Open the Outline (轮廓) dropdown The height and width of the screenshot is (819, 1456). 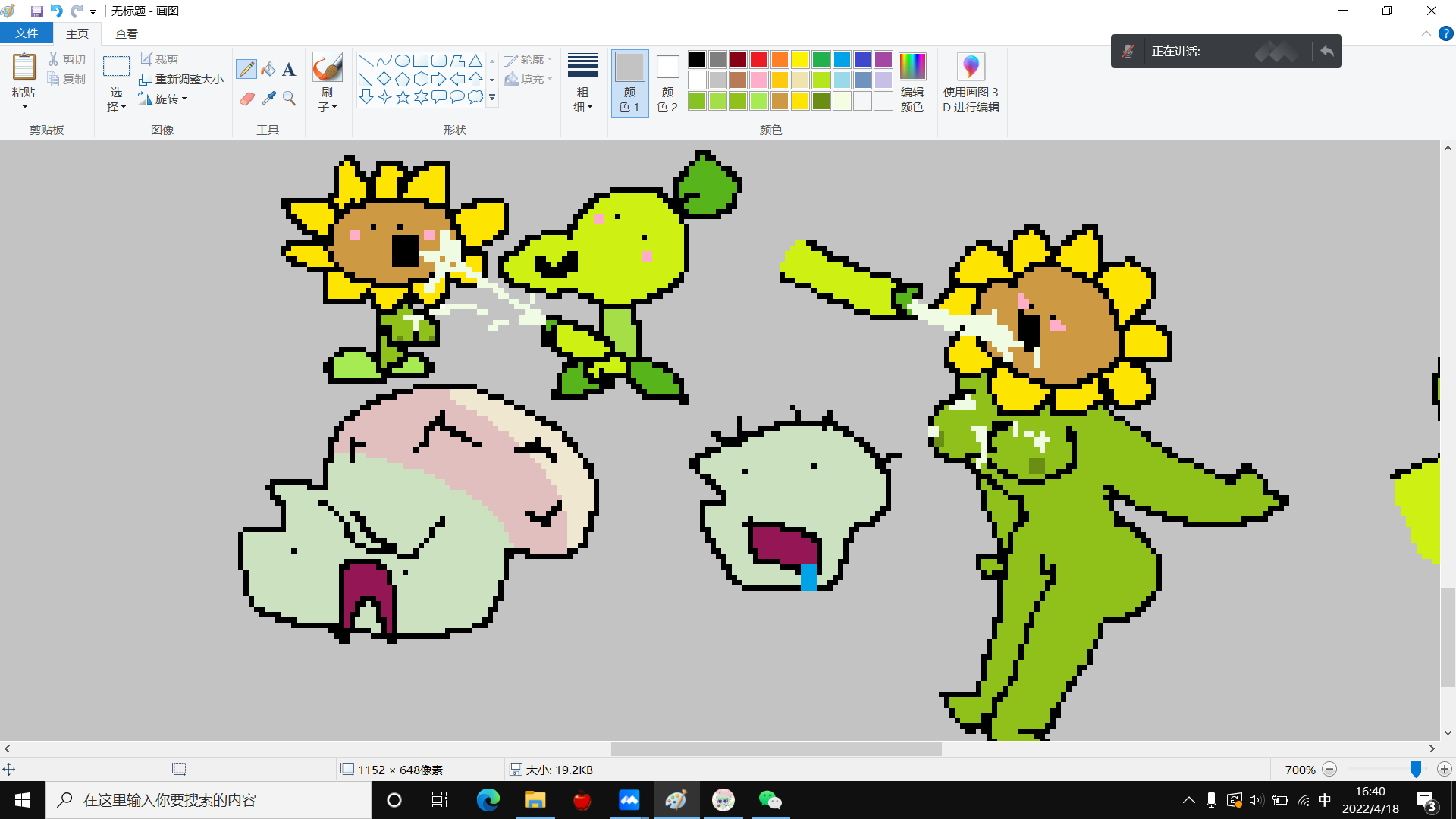click(529, 59)
